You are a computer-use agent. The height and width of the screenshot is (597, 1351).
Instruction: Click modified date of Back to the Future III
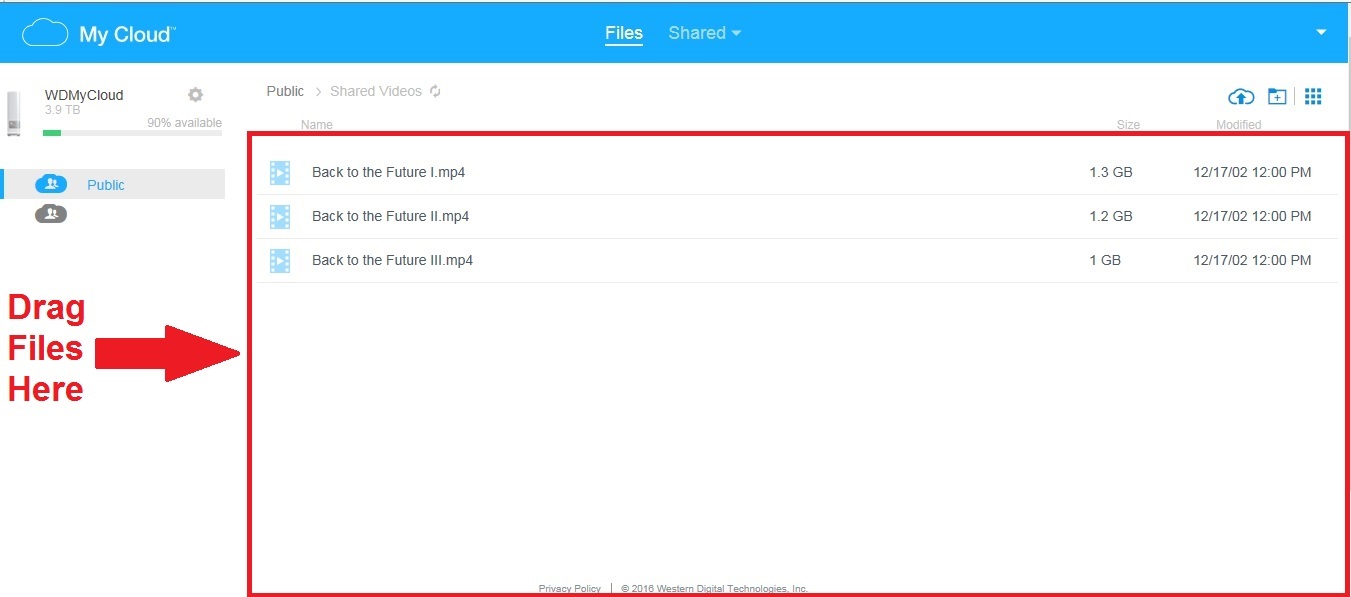click(x=1252, y=260)
